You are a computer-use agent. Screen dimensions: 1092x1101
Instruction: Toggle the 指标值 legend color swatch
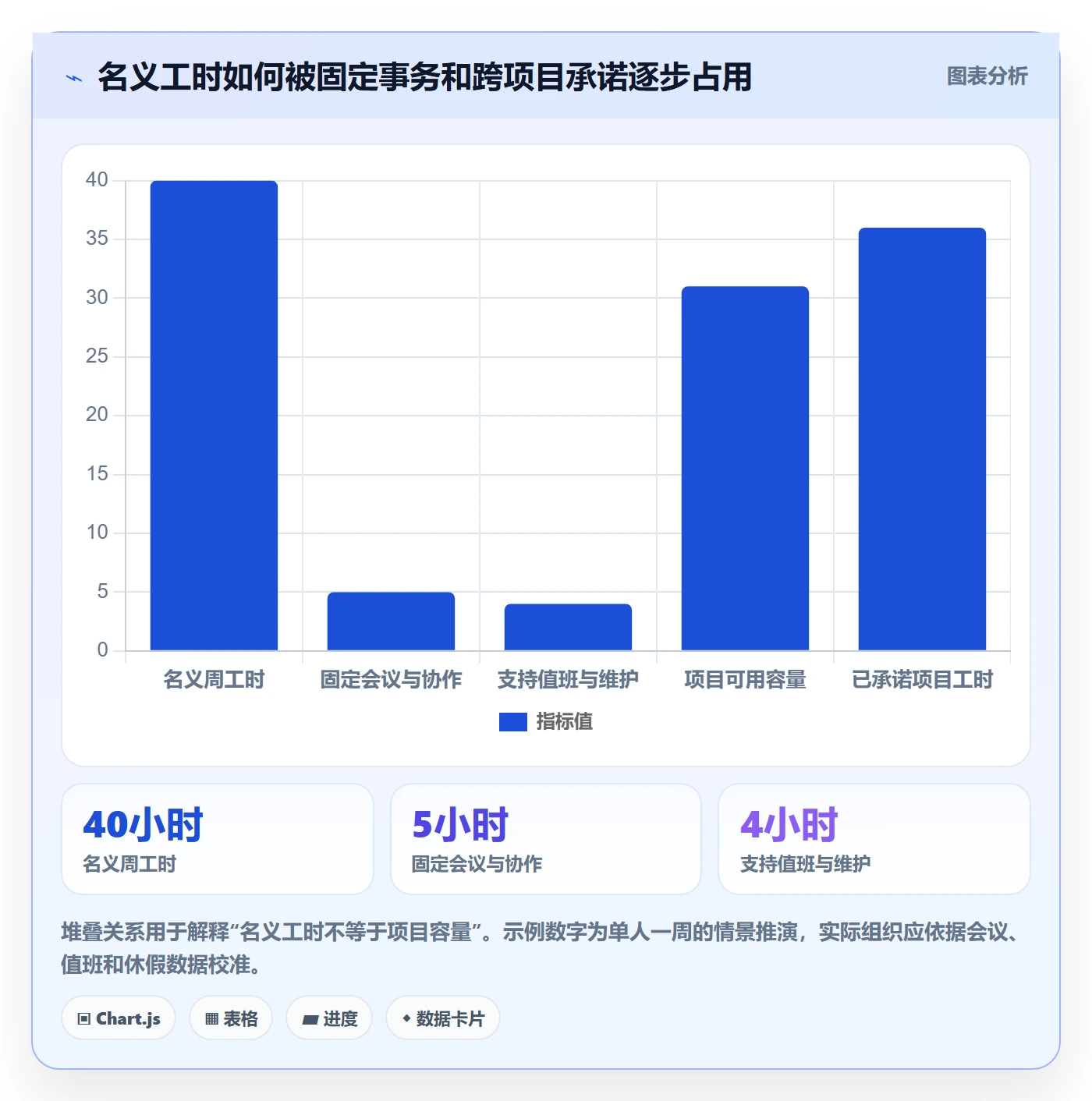point(512,722)
